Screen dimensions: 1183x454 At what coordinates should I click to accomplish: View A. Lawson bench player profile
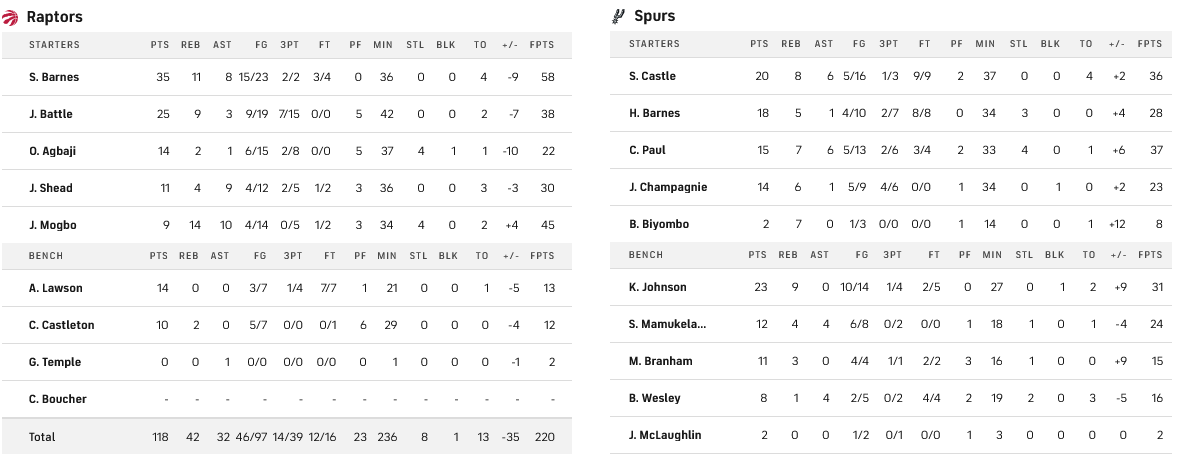coord(56,288)
